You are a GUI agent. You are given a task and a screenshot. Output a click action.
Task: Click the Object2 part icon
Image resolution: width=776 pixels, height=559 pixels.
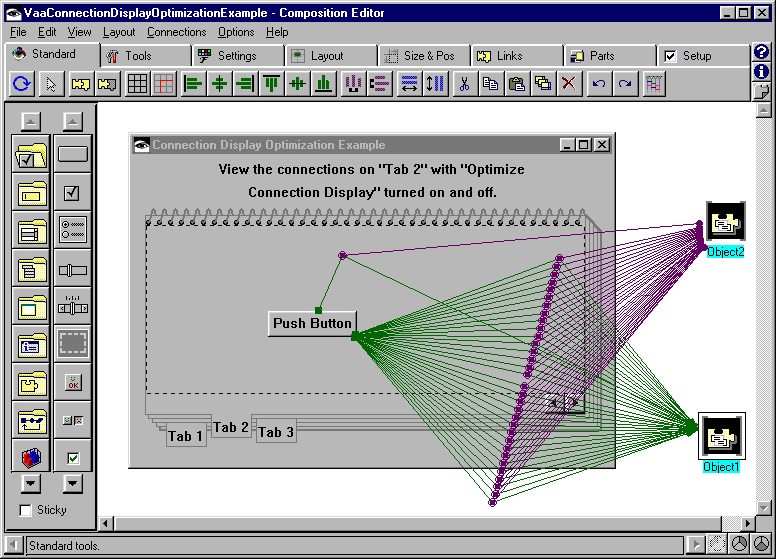[x=725, y=221]
